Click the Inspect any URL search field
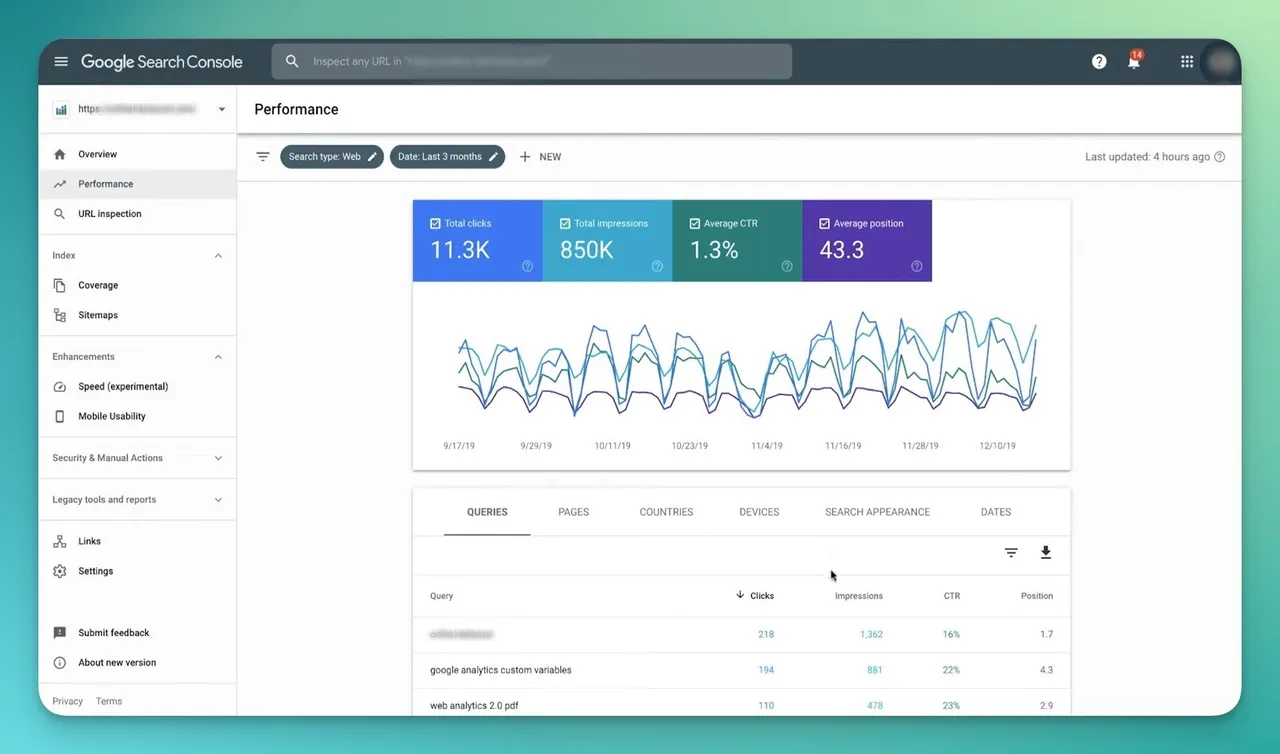The image size is (1280, 754). pyautogui.click(x=531, y=61)
